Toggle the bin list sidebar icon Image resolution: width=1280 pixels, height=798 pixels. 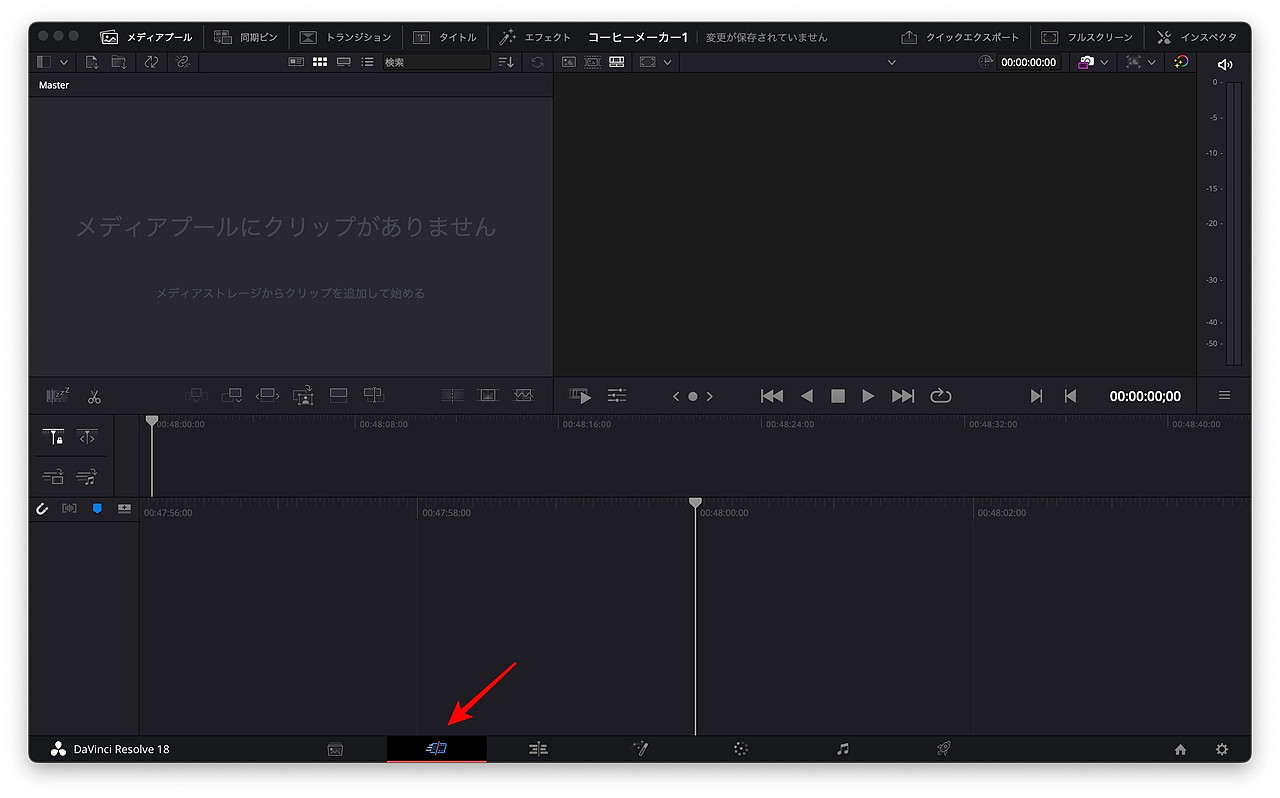pos(43,62)
